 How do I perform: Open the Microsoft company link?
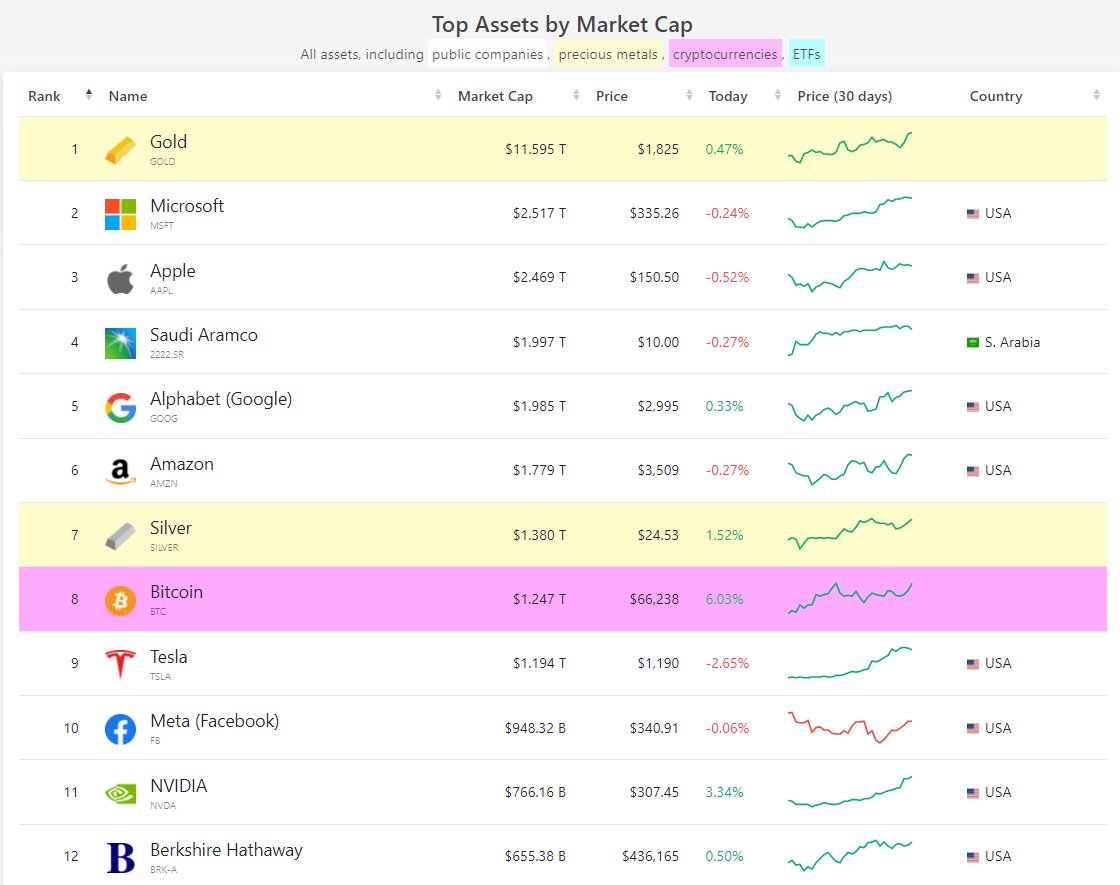pos(187,206)
